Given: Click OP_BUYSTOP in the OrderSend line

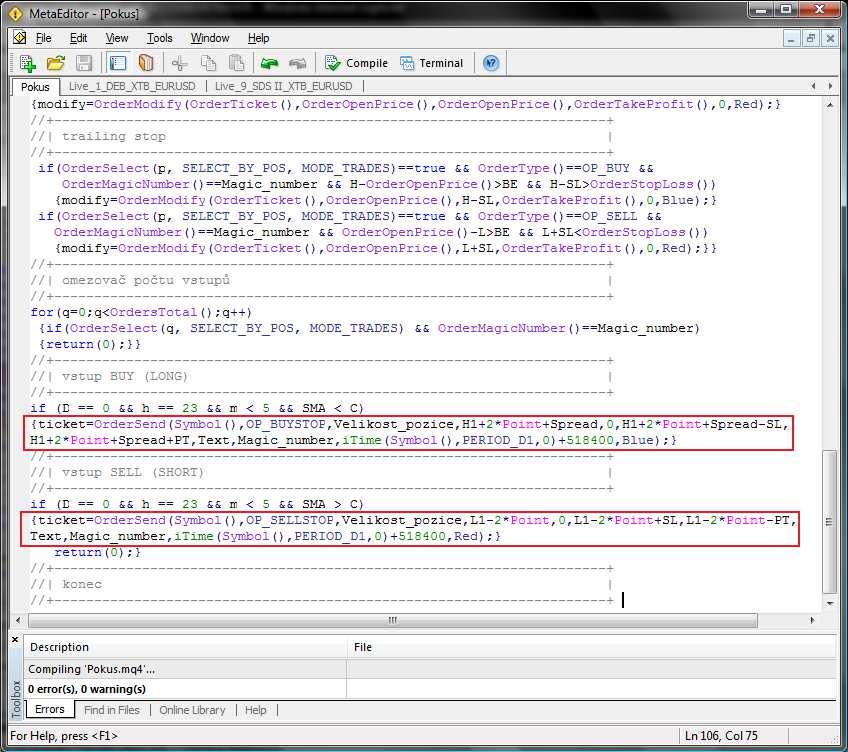Looking at the screenshot, I should [286, 424].
